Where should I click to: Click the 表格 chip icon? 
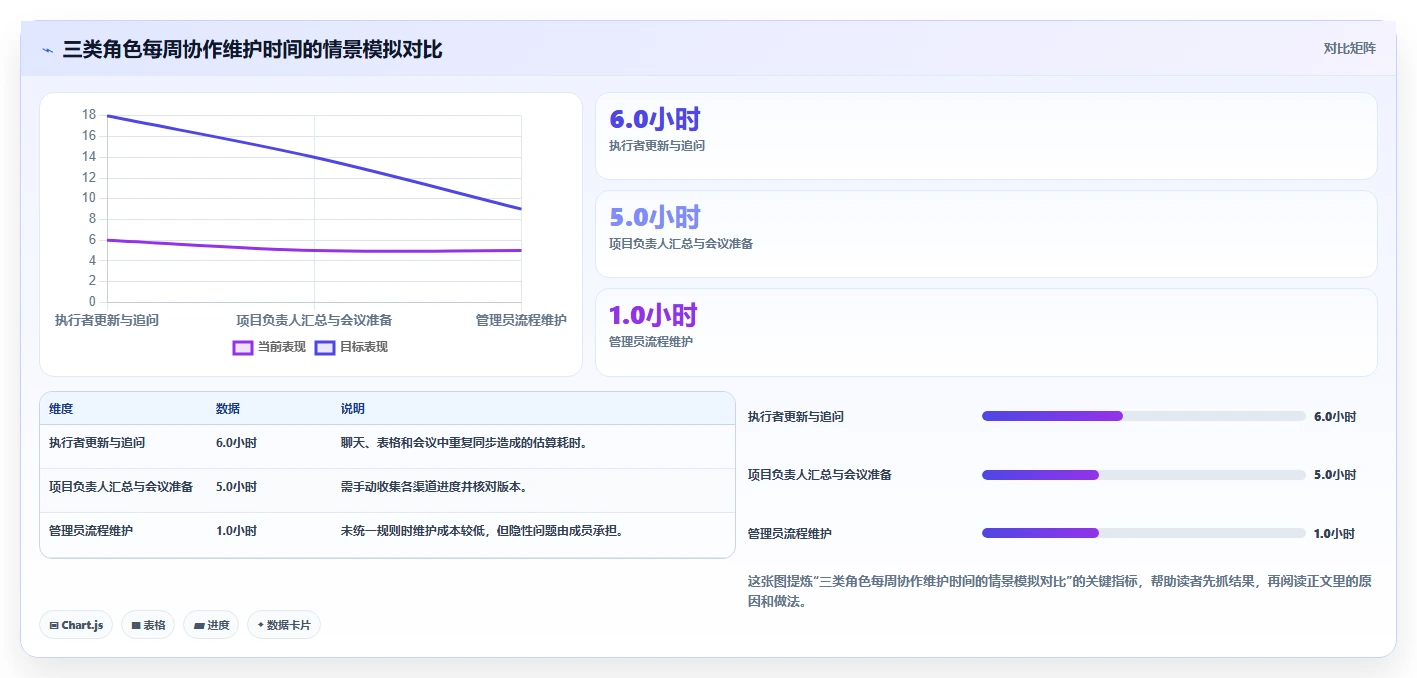coord(136,625)
